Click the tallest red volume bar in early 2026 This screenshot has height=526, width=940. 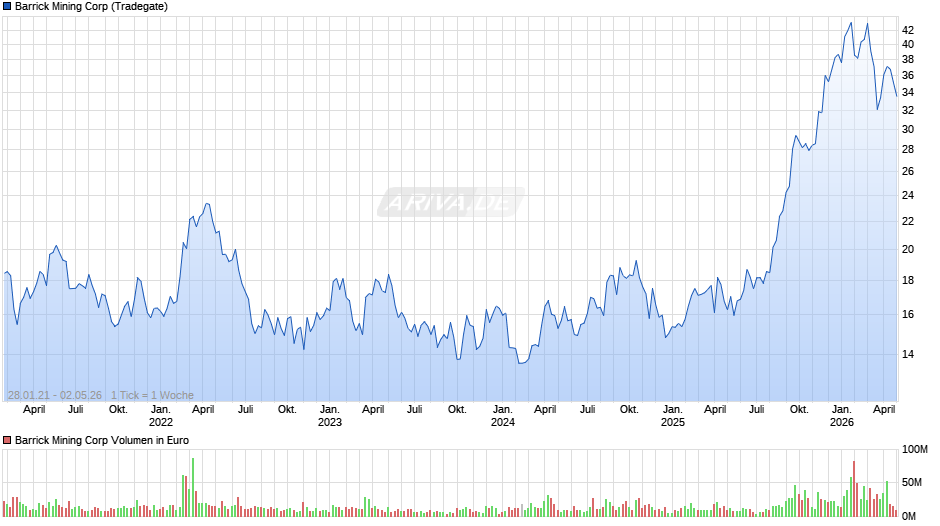point(854,489)
